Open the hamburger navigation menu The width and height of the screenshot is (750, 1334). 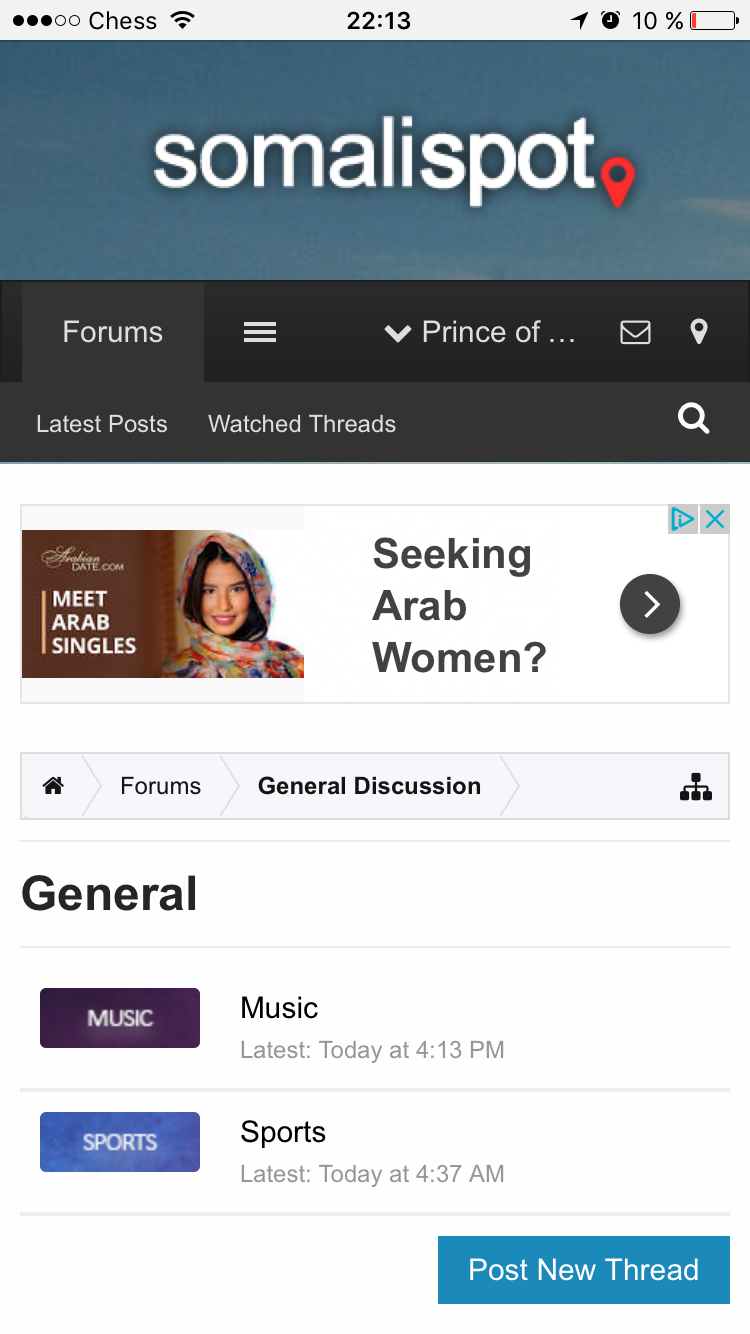pos(260,332)
